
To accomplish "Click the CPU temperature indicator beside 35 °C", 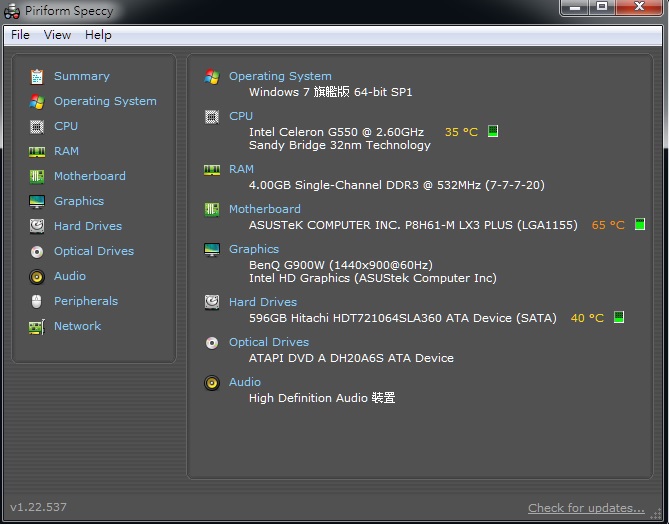I will pyautogui.click(x=493, y=132).
